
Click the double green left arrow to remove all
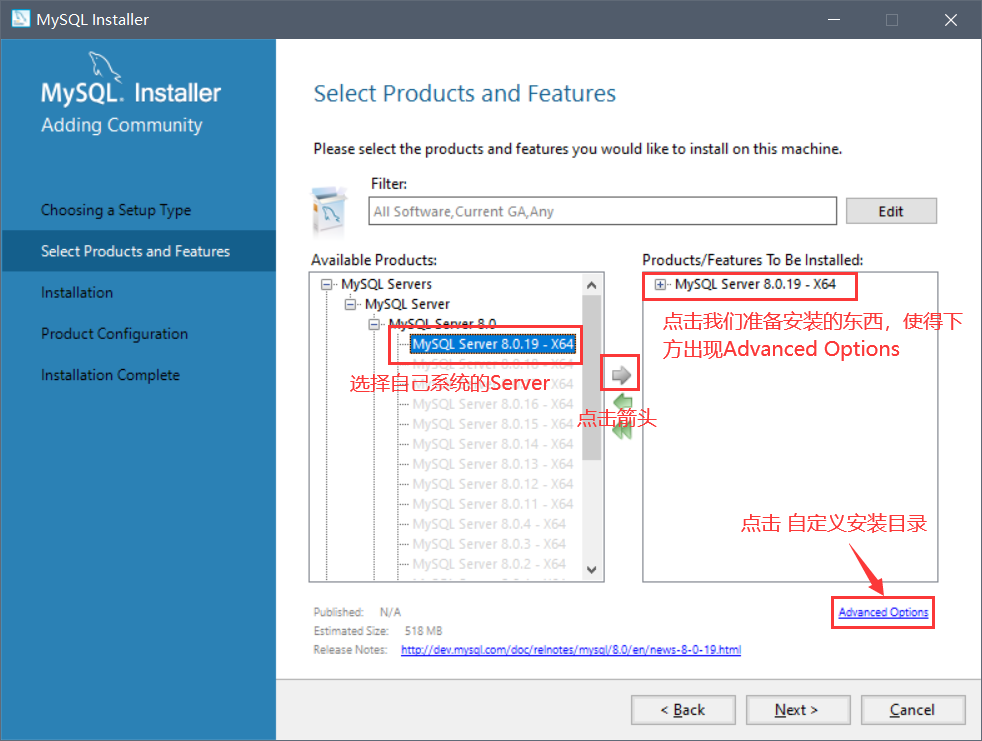point(621,429)
